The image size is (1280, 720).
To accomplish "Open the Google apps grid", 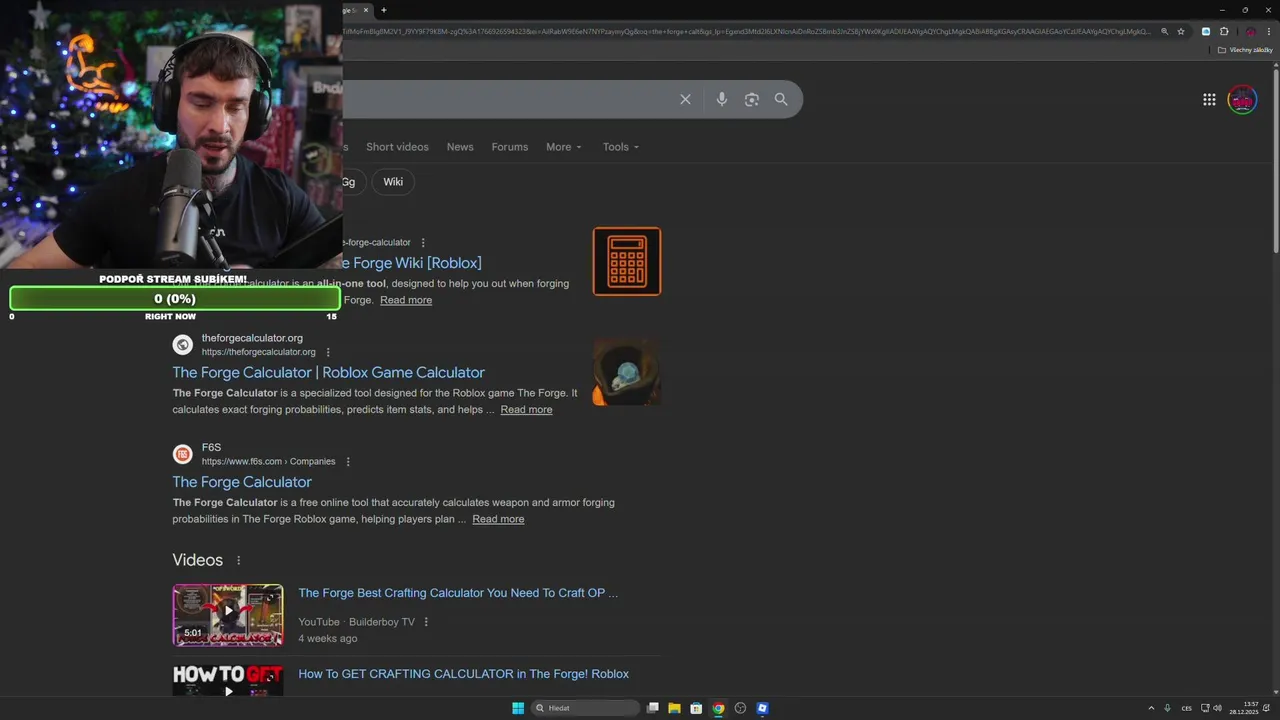I will pyautogui.click(x=1209, y=99).
